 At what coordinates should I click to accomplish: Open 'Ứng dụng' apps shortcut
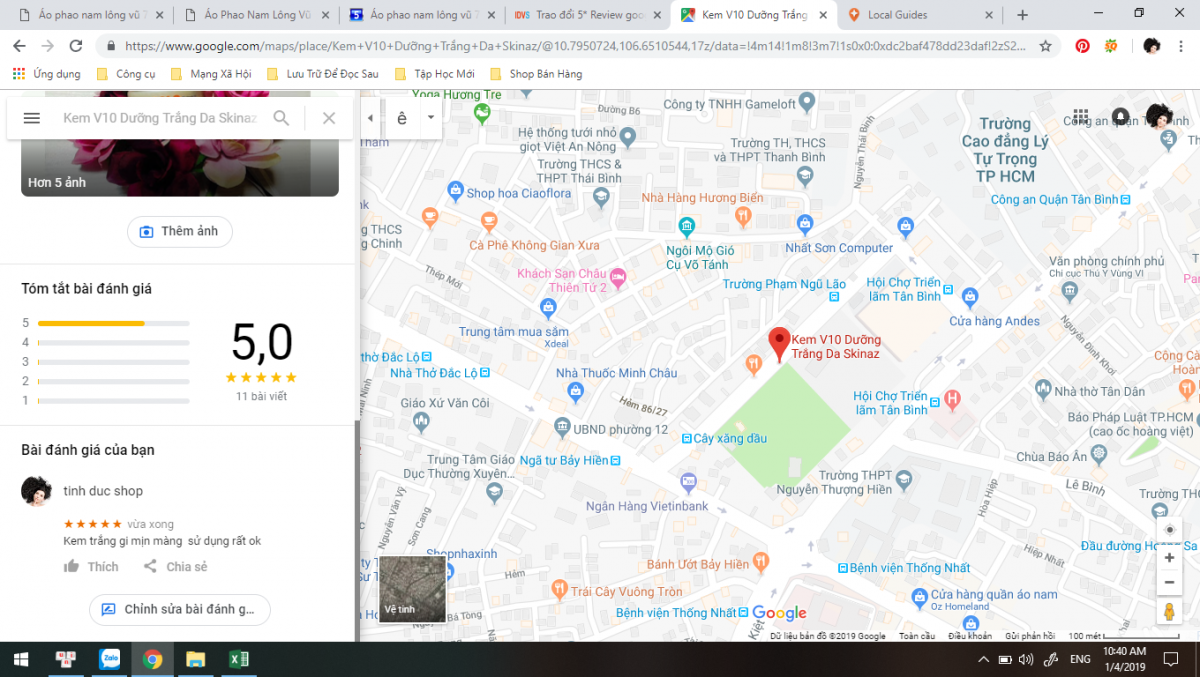click(45, 74)
